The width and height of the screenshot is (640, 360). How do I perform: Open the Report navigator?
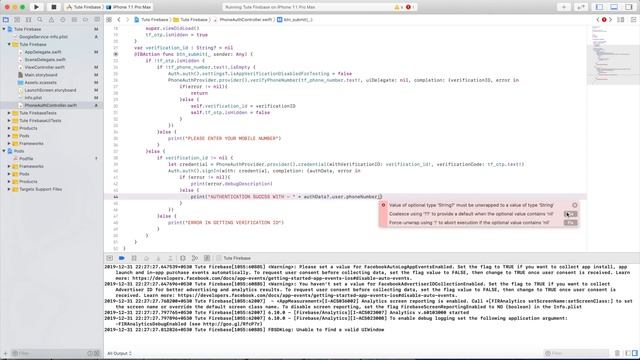point(97,20)
